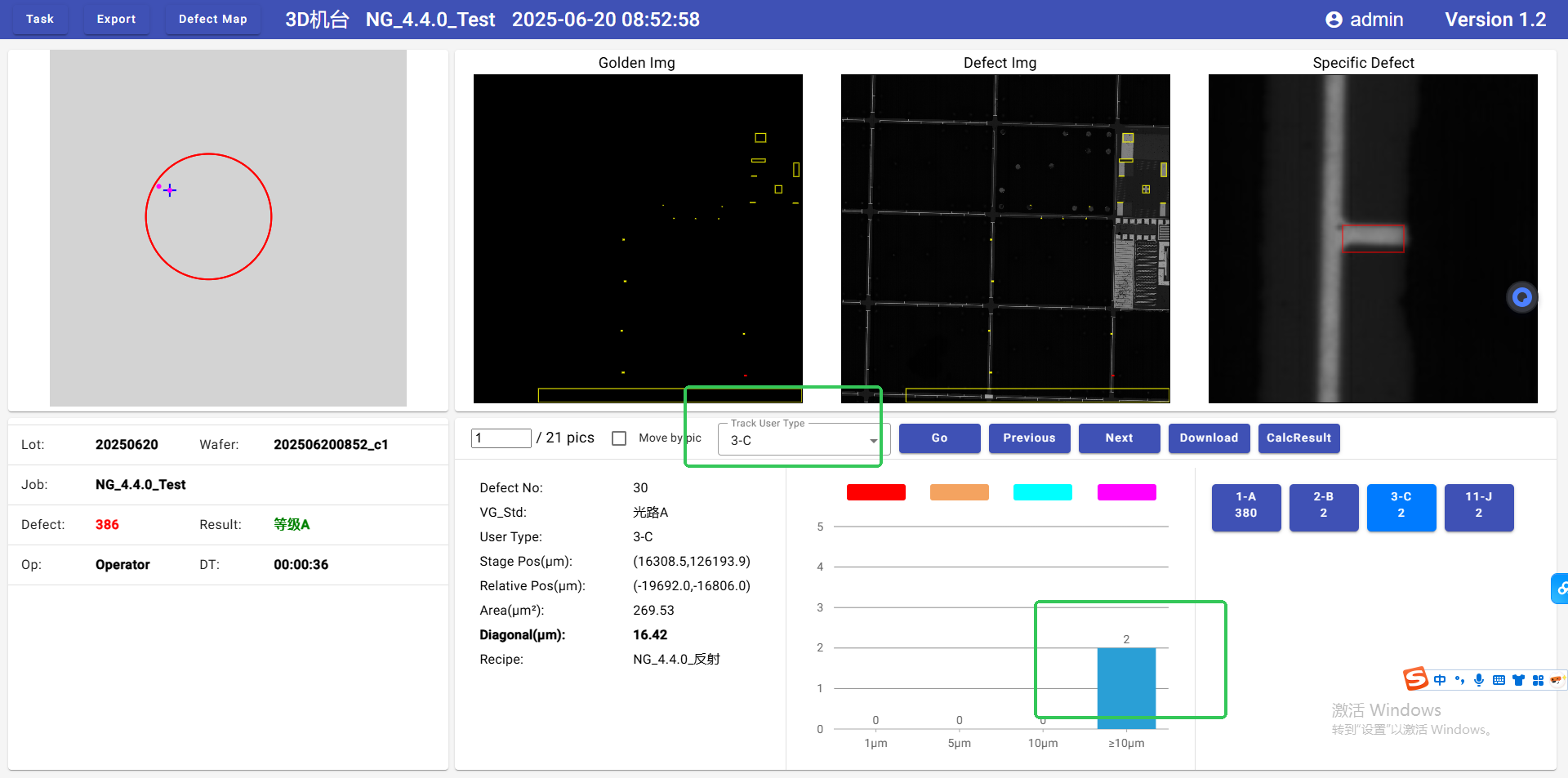Click the blue crosshair on wafer map
The height and width of the screenshot is (778, 1568).
(170, 190)
